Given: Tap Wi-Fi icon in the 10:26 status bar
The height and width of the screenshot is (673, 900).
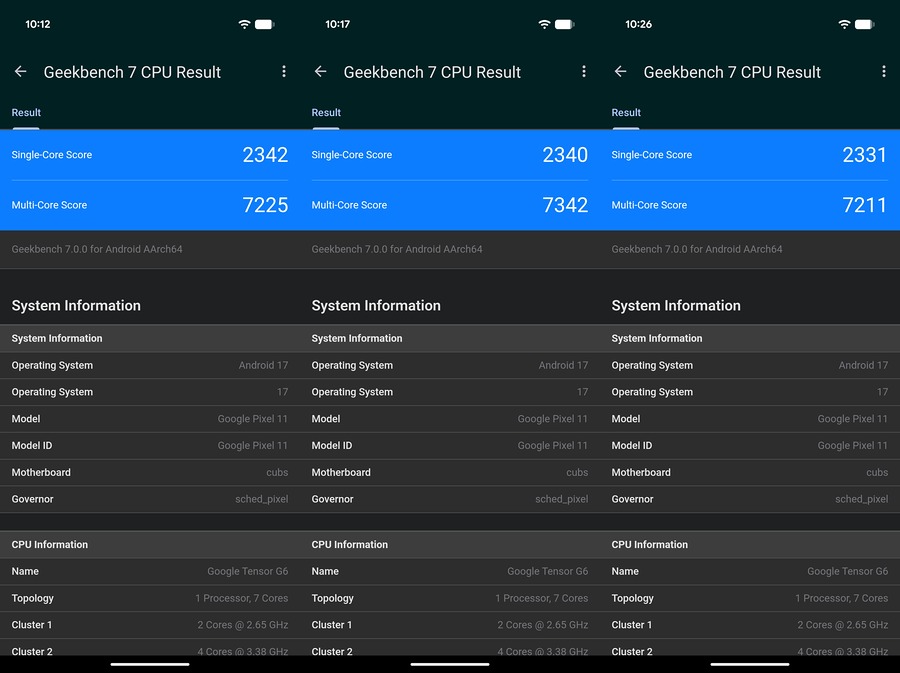Looking at the screenshot, I should 844,24.
